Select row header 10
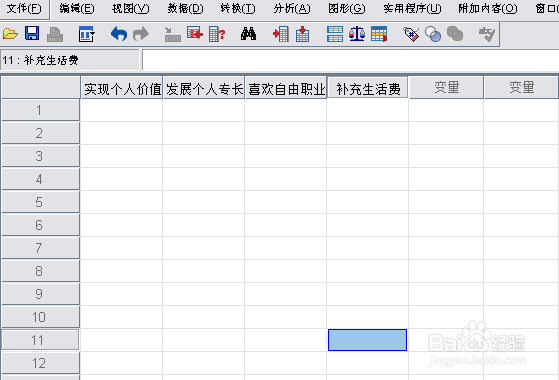Viewport: 559px width, 380px height. pyautogui.click(x=40, y=317)
